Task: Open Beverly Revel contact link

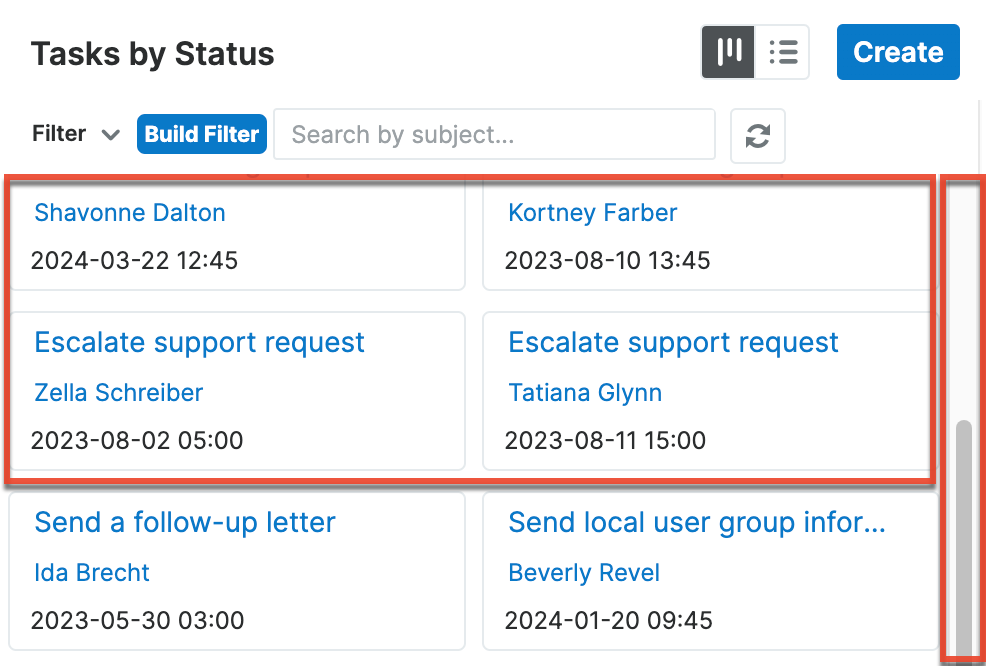Action: tap(584, 573)
